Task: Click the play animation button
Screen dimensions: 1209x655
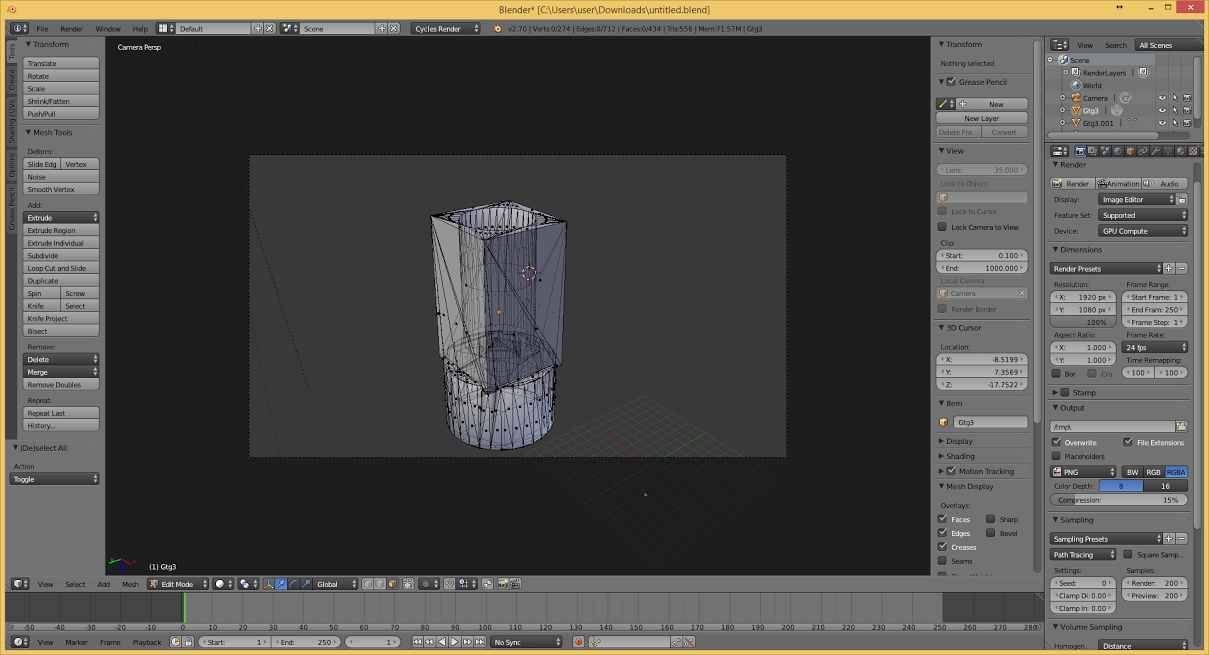Action: [454, 642]
